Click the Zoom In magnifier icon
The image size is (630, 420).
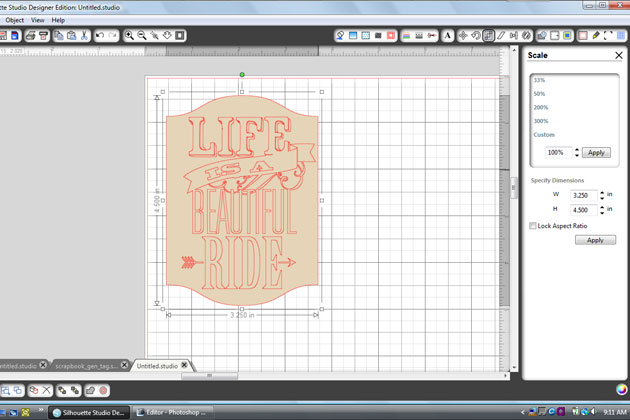pyautogui.click(x=130, y=35)
